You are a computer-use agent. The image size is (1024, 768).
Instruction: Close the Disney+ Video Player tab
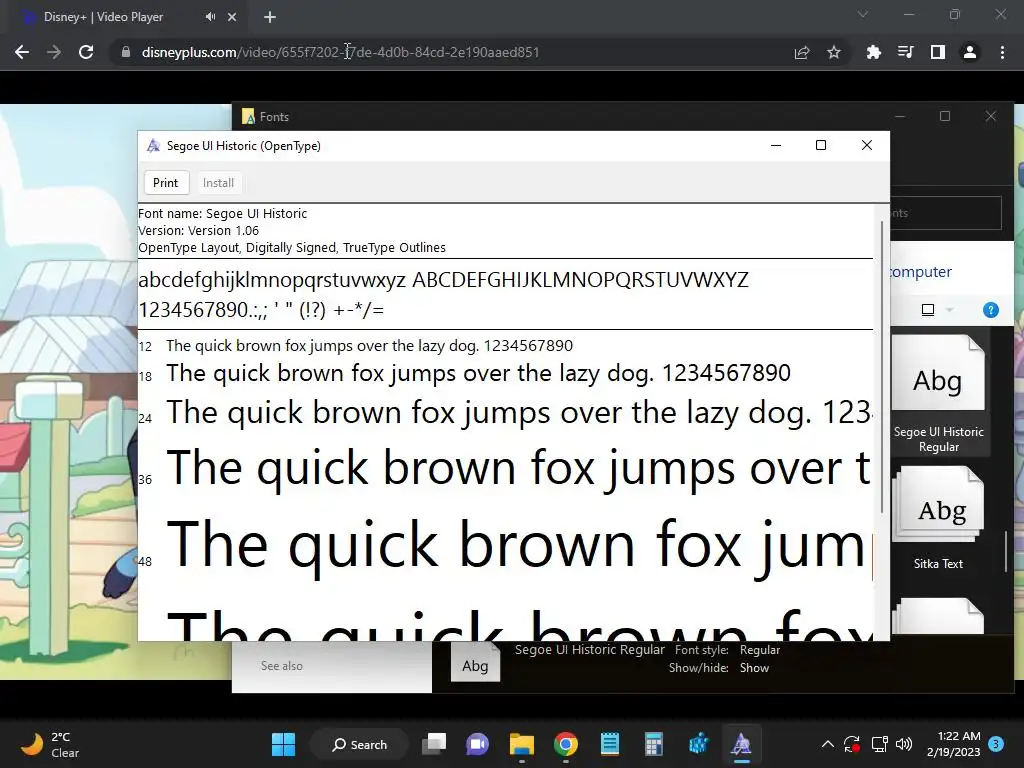click(232, 17)
